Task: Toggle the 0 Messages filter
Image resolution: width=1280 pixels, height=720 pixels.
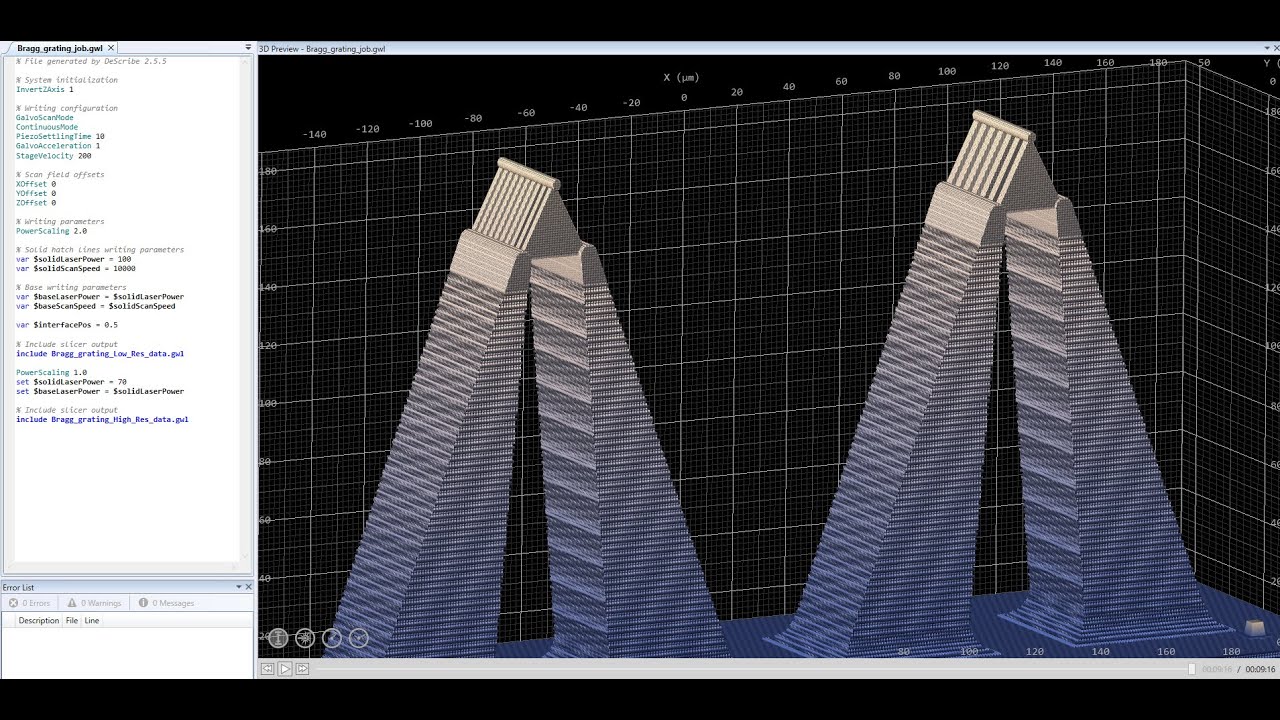Action: point(167,603)
